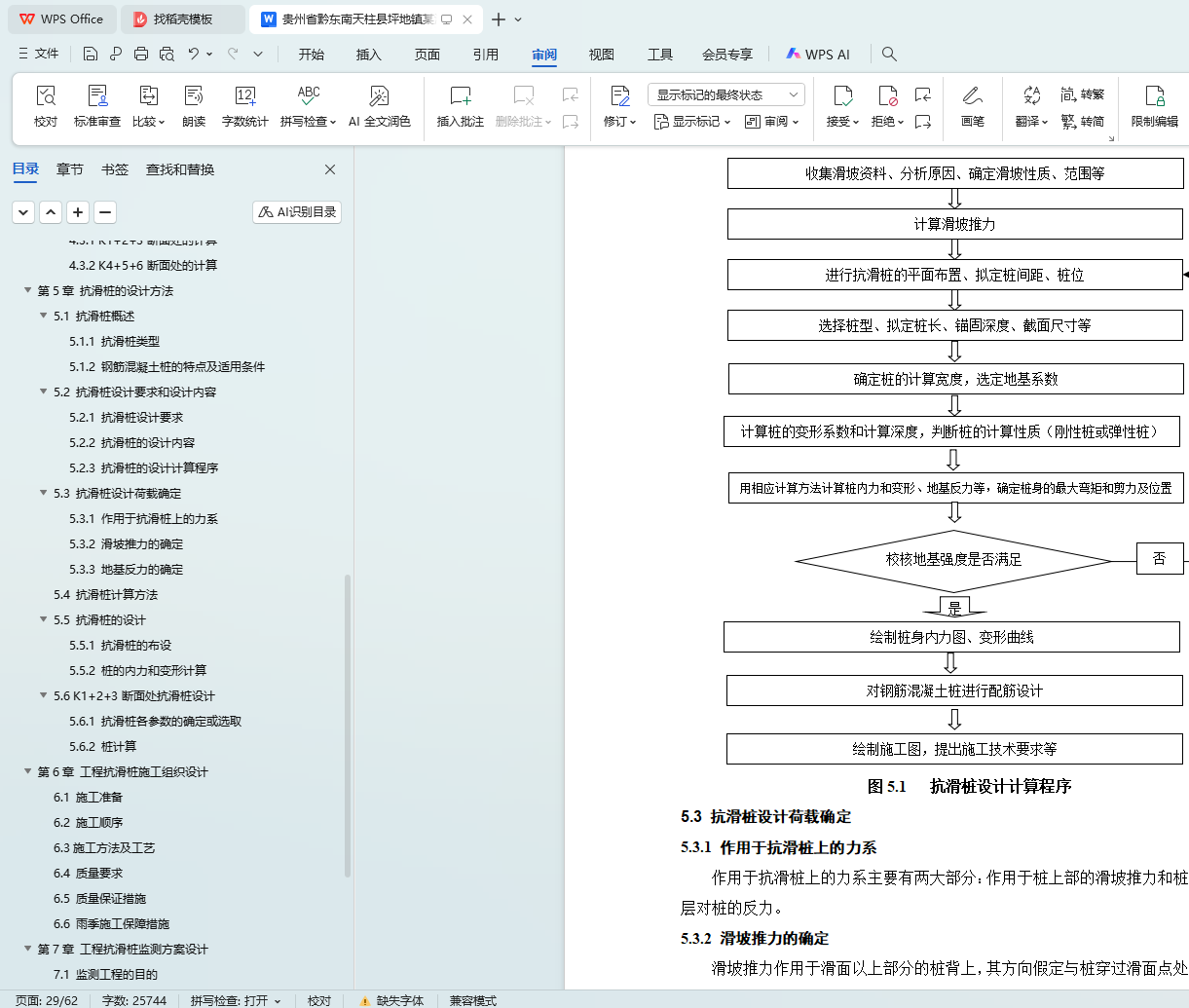Click the minus button in outline toolbar
Viewport: 1189px width, 1008px height.
click(x=105, y=211)
